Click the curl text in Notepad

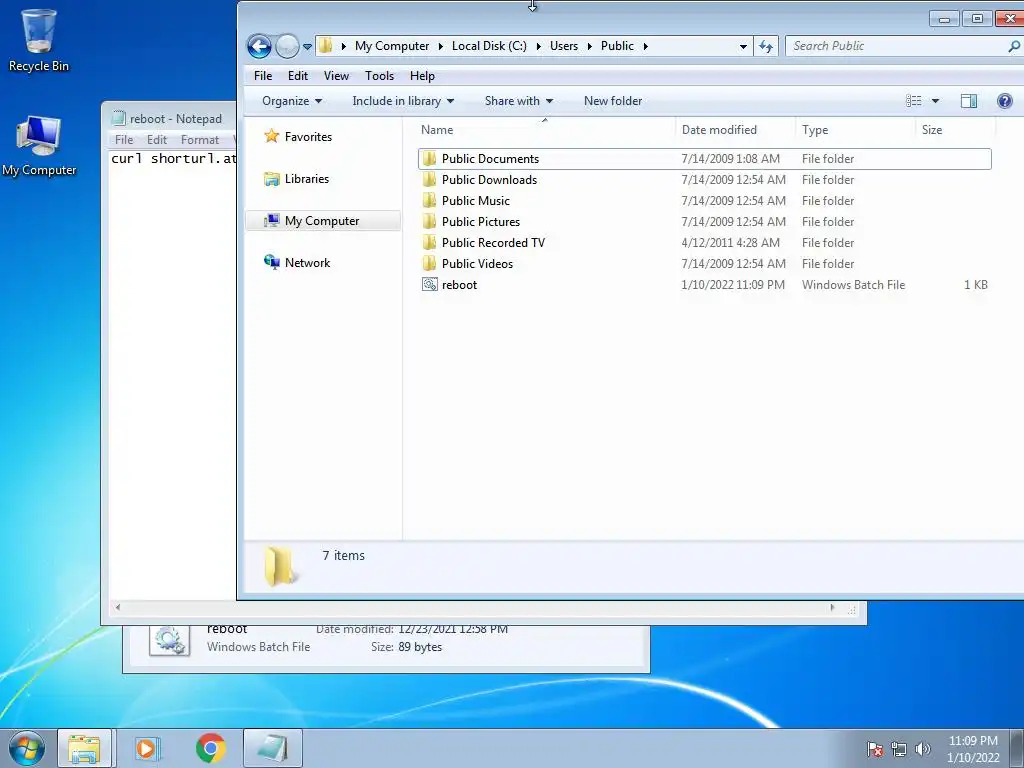tap(127, 159)
